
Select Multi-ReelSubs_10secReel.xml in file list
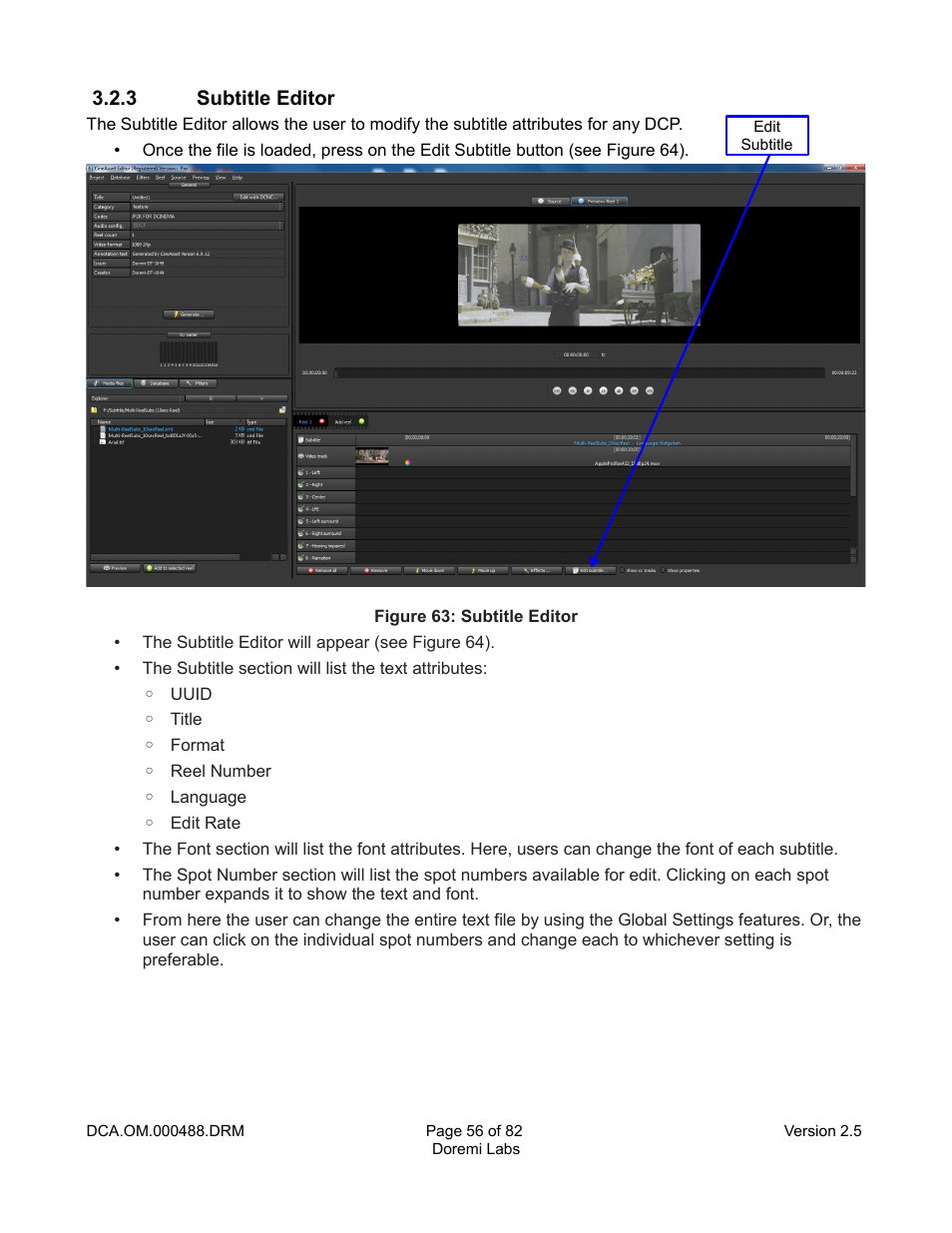(141, 429)
